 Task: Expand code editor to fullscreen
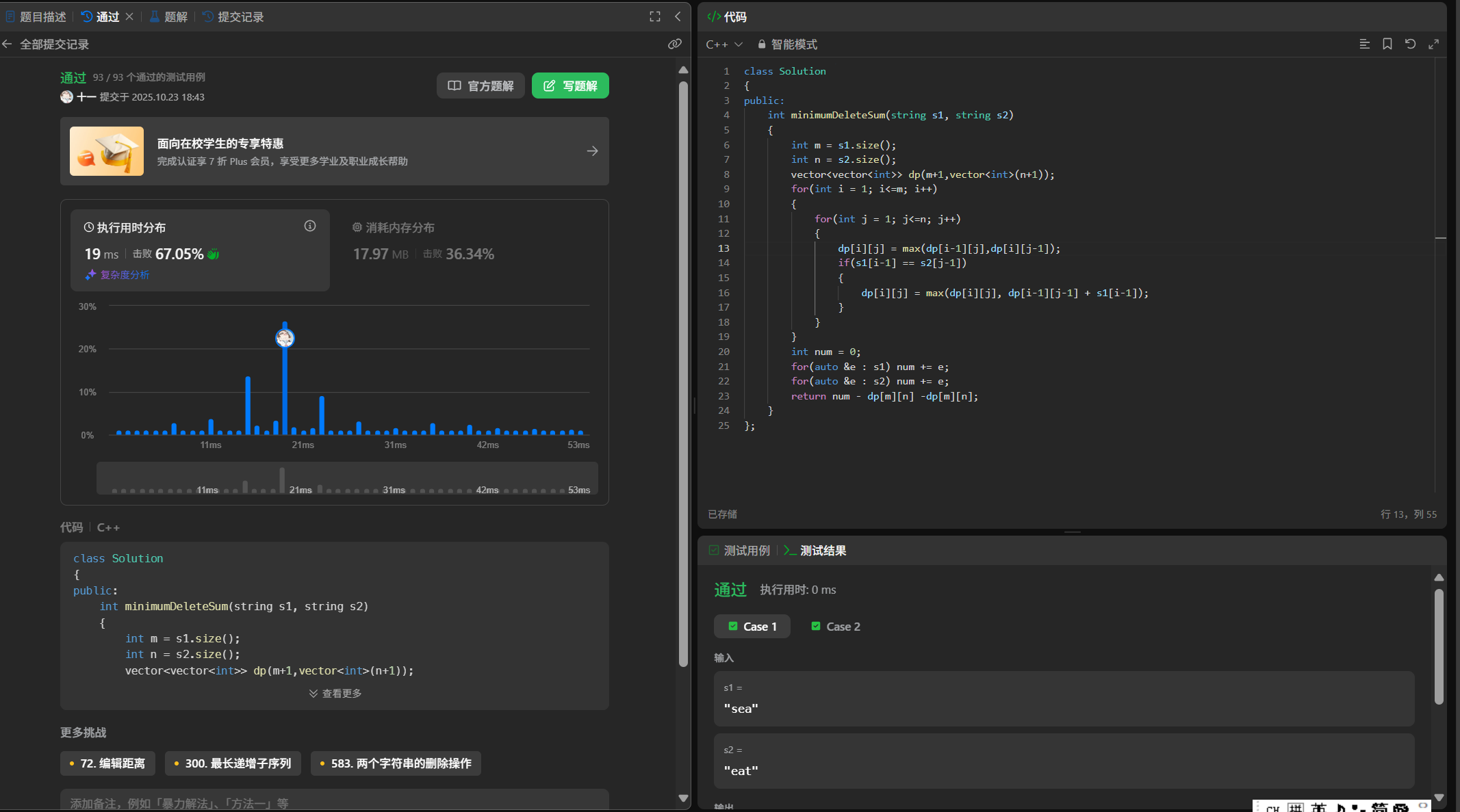click(x=1433, y=44)
